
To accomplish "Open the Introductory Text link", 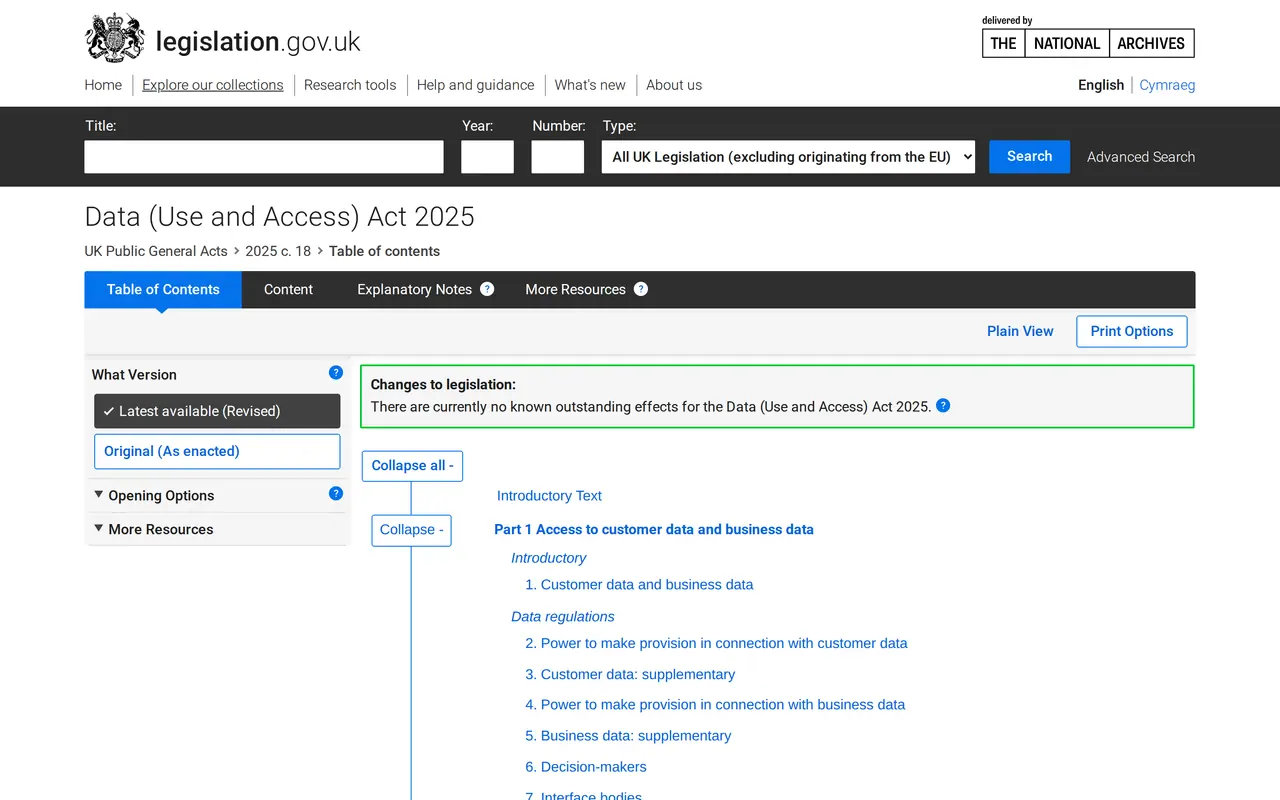I will pos(549,496).
